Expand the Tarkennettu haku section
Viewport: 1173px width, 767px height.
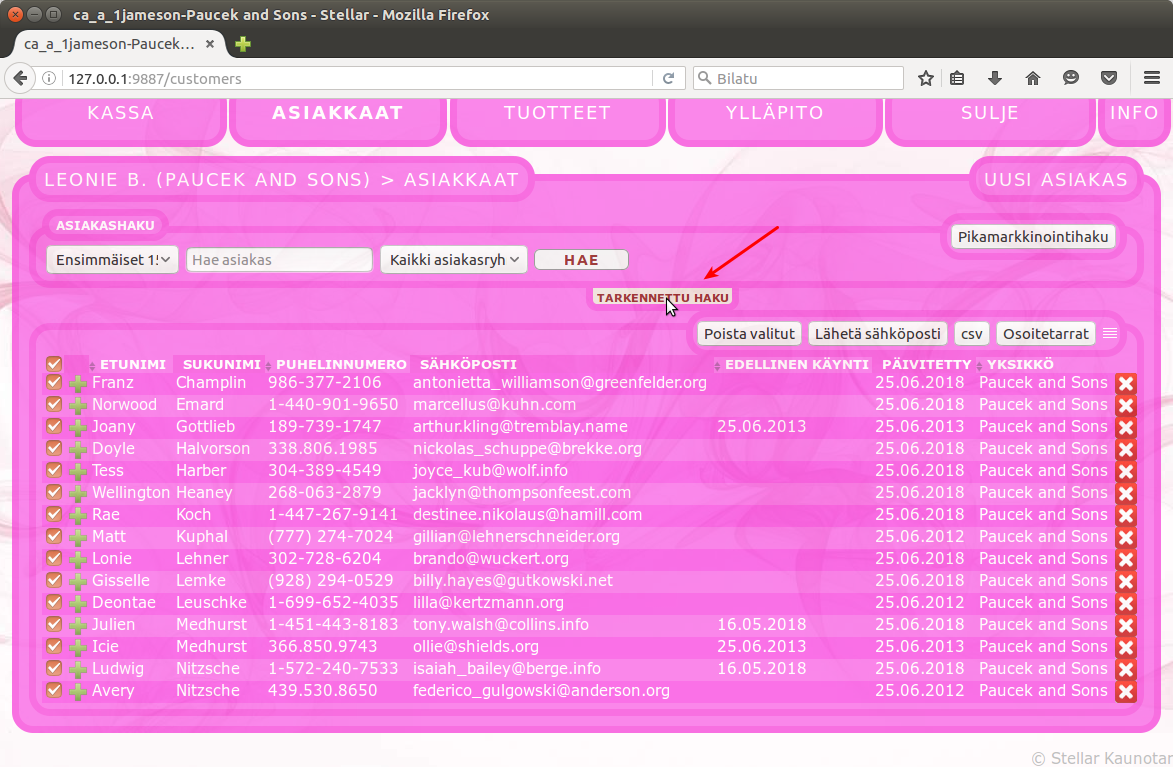click(x=663, y=297)
